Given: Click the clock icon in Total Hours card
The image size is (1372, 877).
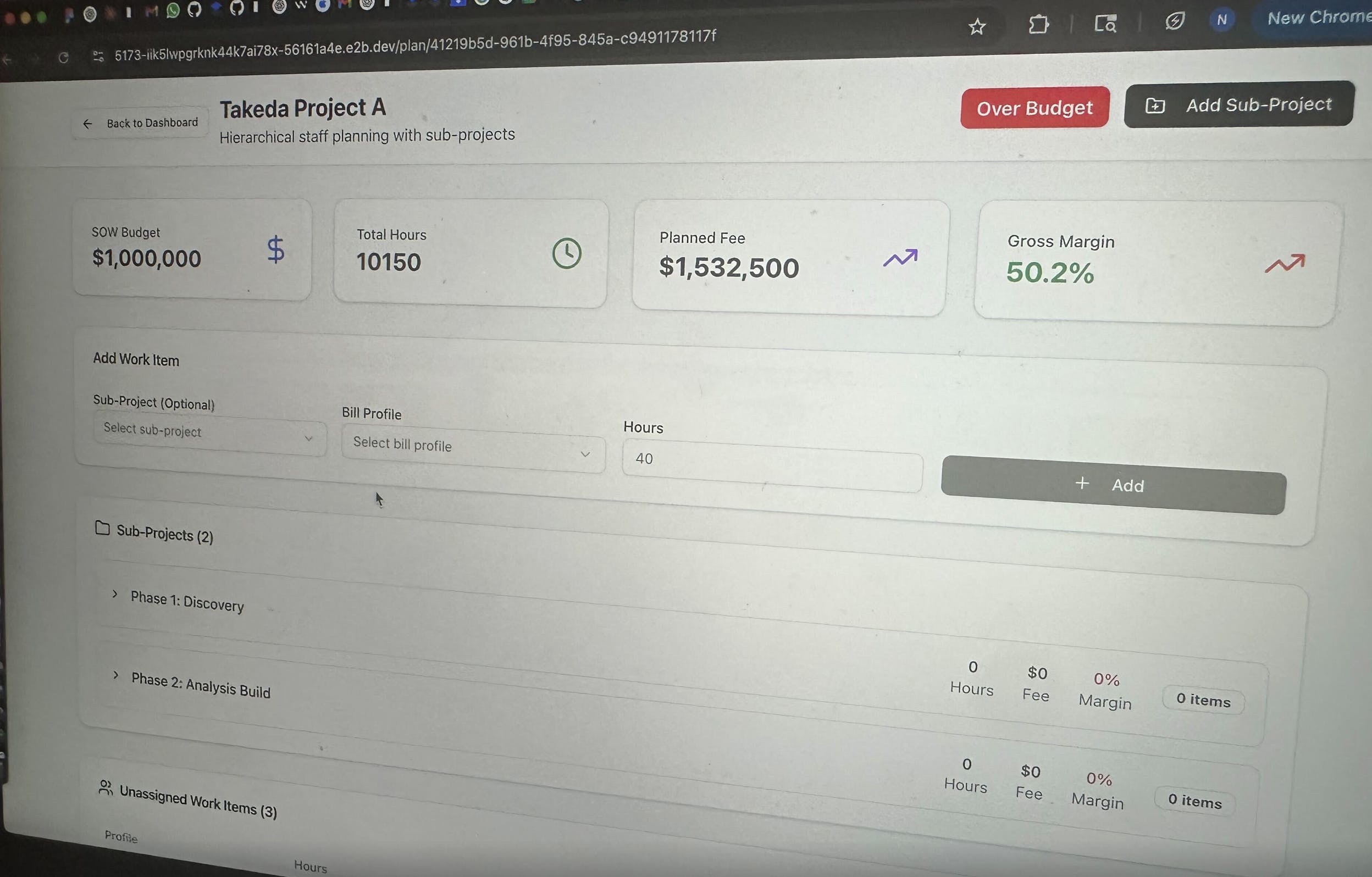Looking at the screenshot, I should point(566,253).
